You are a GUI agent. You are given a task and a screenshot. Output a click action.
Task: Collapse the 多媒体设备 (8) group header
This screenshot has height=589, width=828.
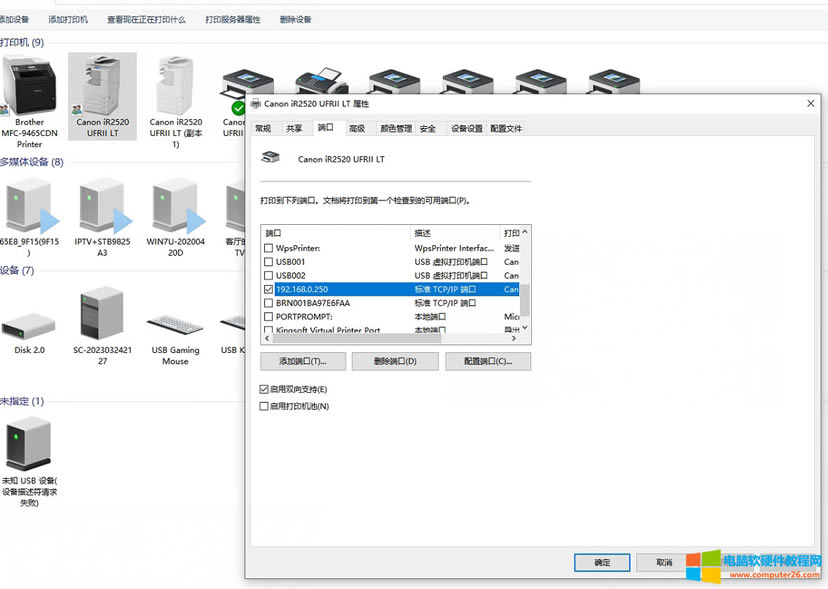click(31, 162)
